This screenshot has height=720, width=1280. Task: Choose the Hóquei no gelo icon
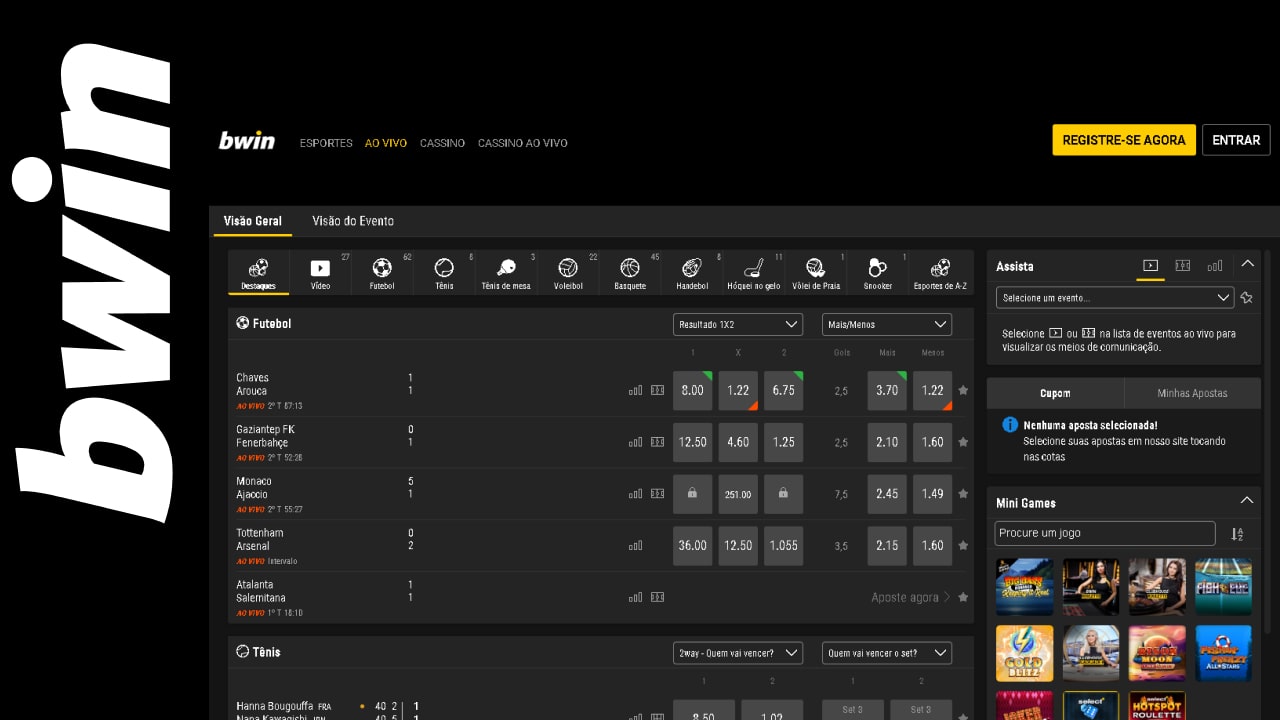[x=754, y=272]
